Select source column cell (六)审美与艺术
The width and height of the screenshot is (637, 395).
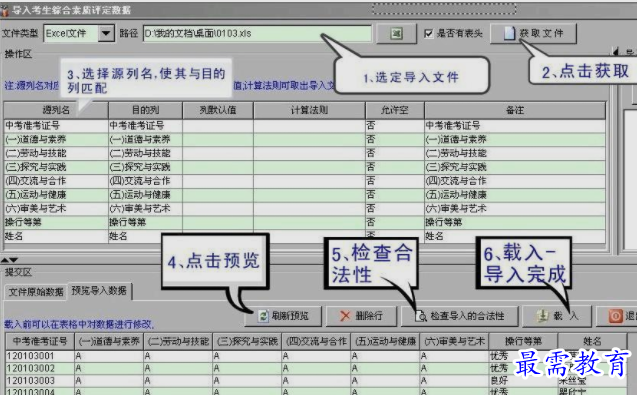(56, 208)
